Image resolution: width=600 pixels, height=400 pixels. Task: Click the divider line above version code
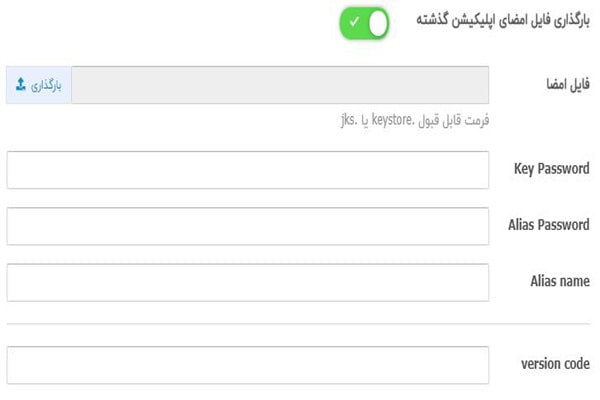(x=298, y=324)
